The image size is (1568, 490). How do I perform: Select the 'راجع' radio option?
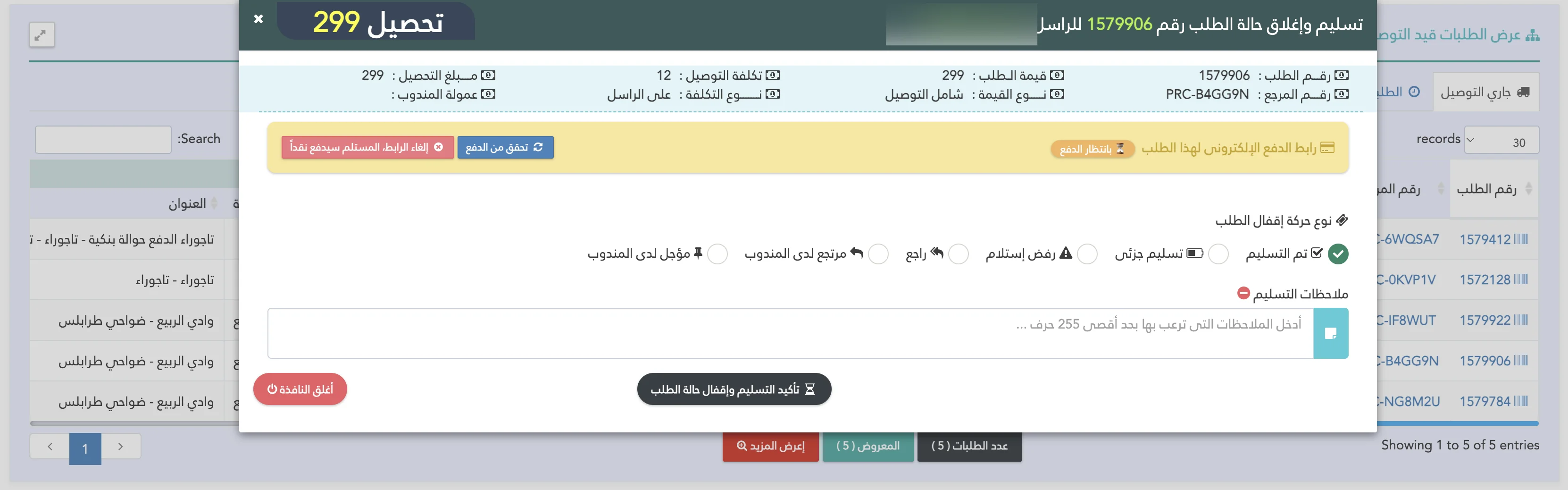(x=959, y=253)
